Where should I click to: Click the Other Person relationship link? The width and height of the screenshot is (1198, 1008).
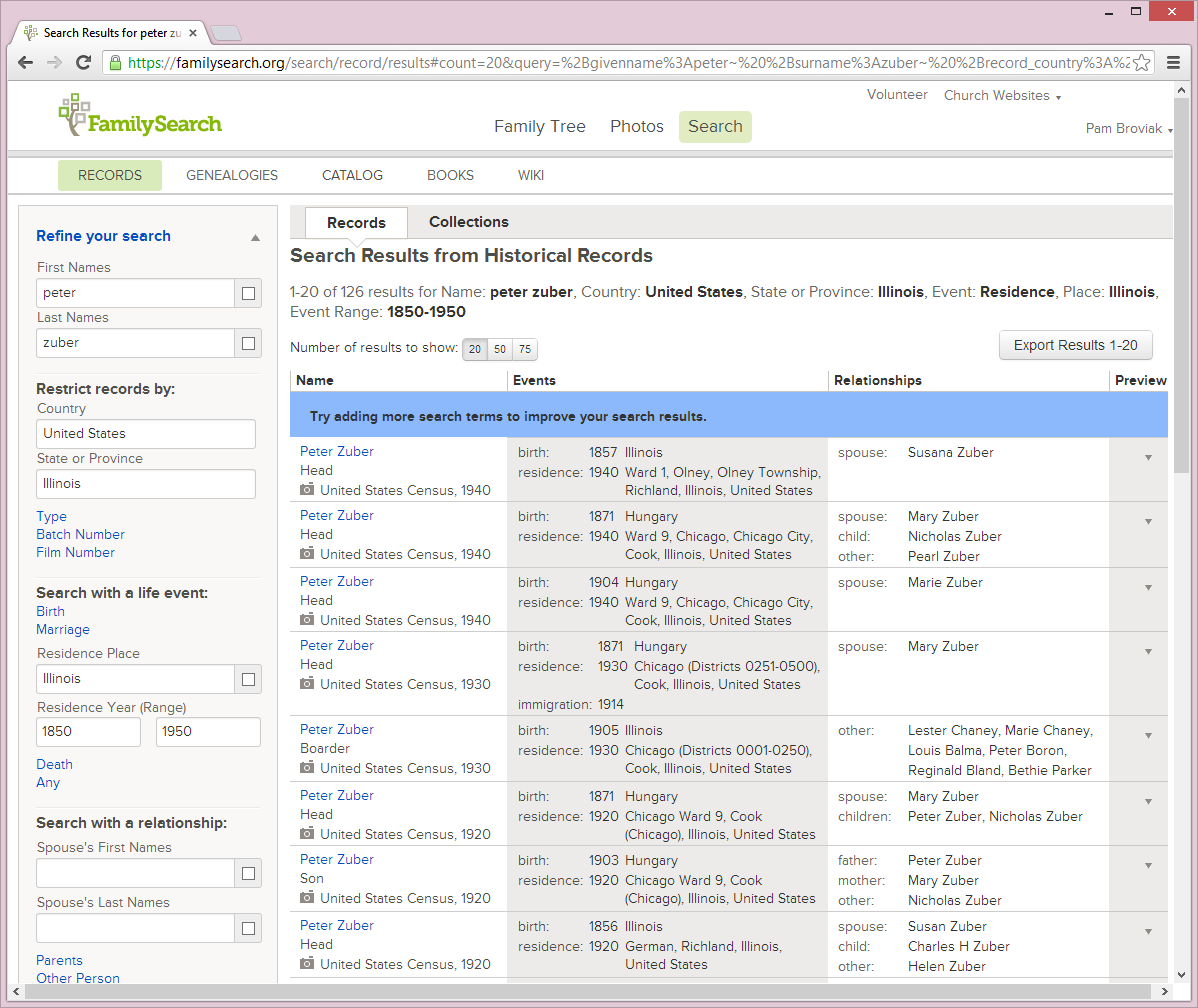pyautogui.click(x=78, y=978)
